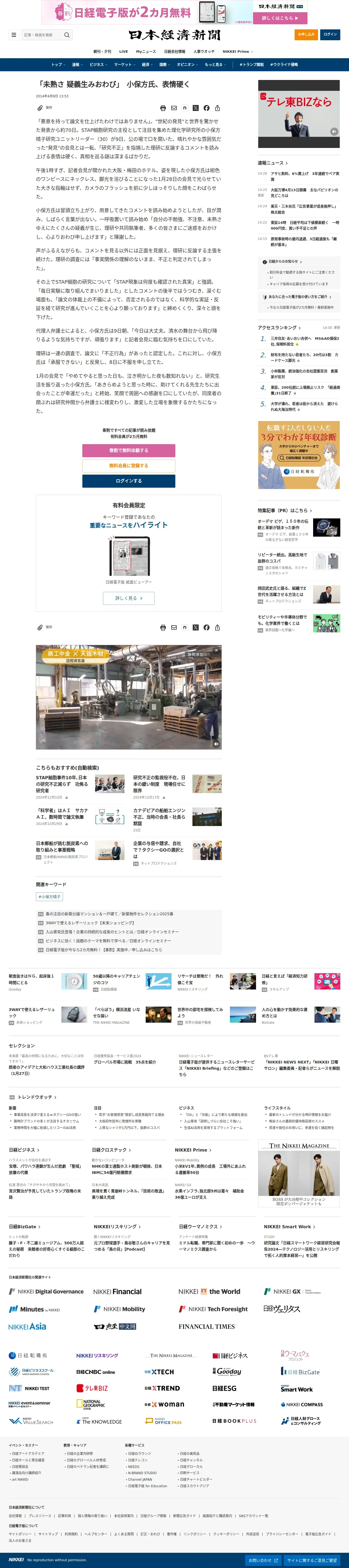Open the hamburger menu icon

13,35
